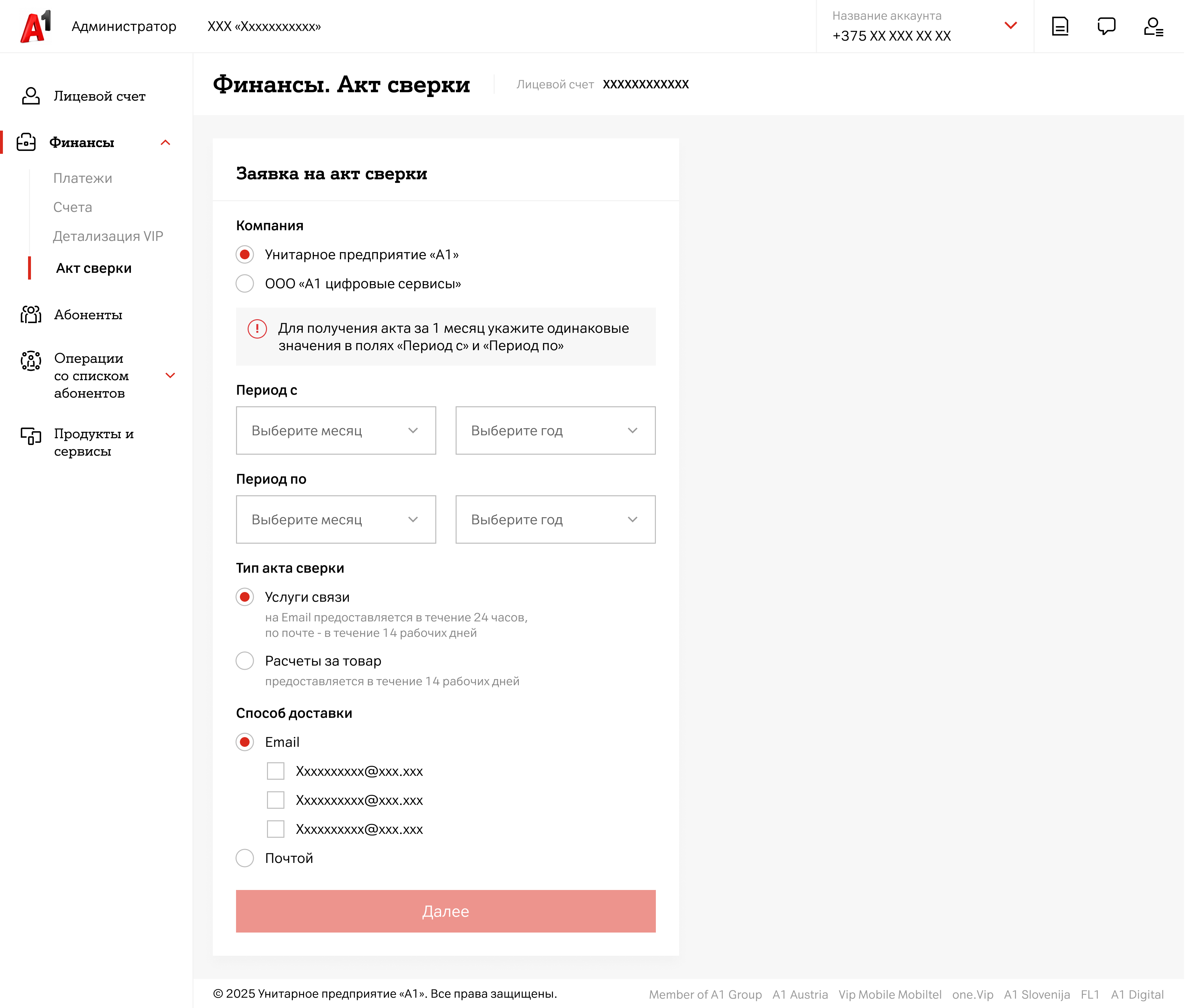The height and width of the screenshot is (1008, 1185).
Task: Open Детализация VIP submenu item
Action: pyautogui.click(x=108, y=236)
